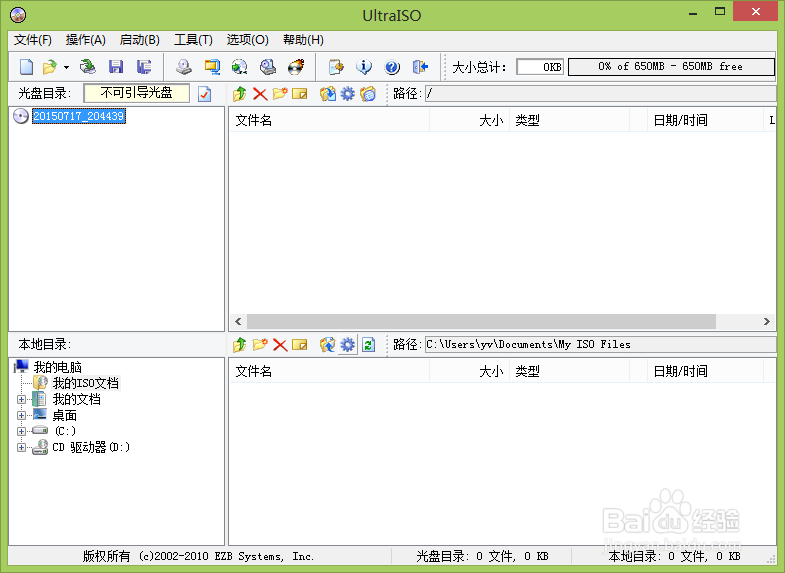Click the disc list horizontal scrollbar thumb
The image size is (785, 573).
click(x=482, y=321)
